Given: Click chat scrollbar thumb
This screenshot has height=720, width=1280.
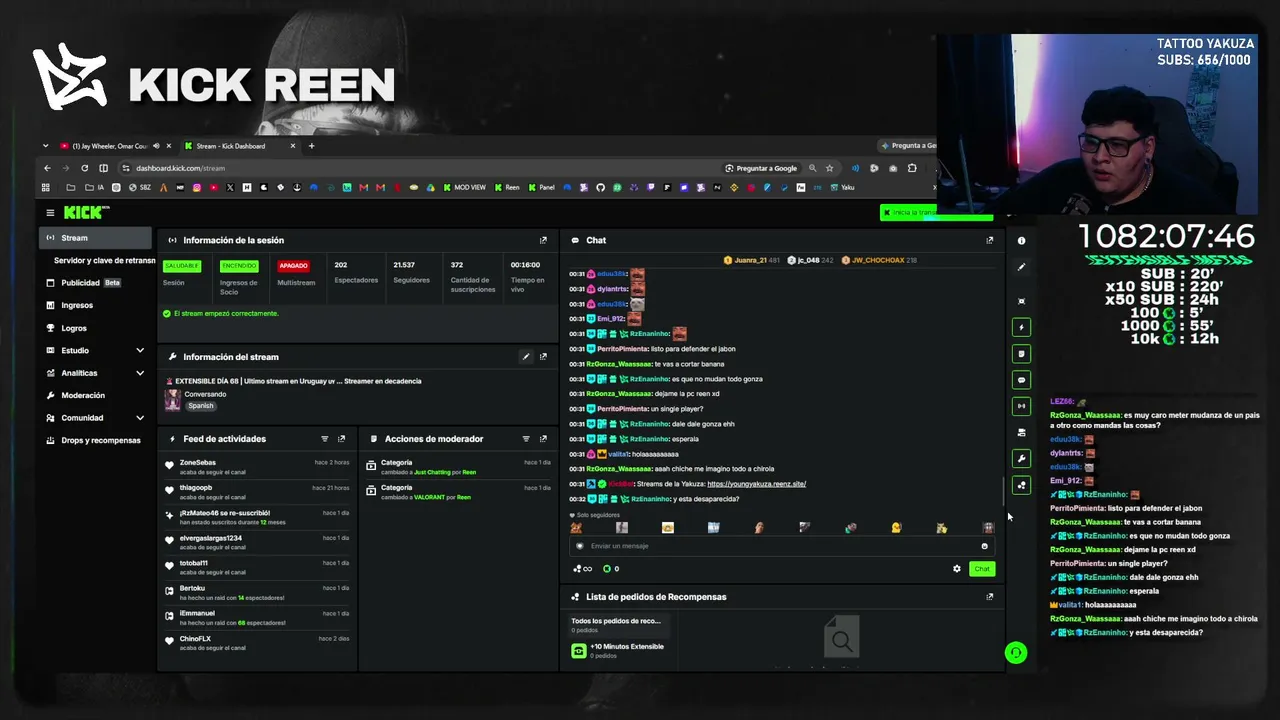Looking at the screenshot, I should tap(1003, 492).
